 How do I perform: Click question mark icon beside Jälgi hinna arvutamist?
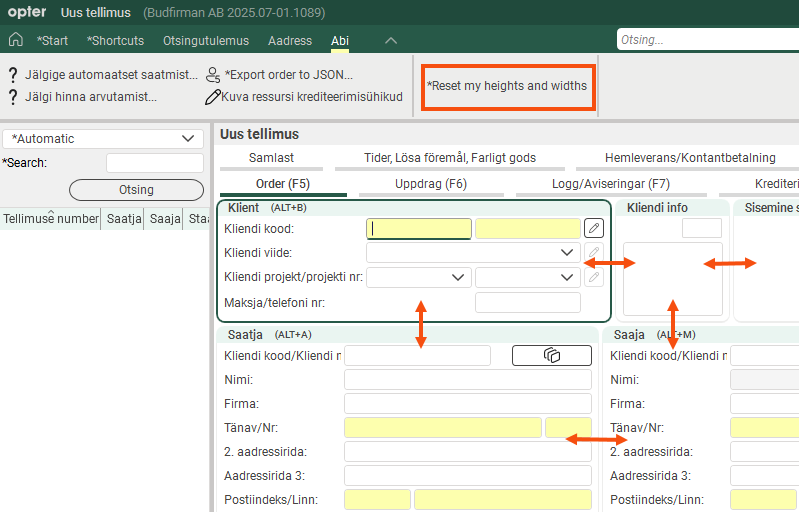point(12,97)
